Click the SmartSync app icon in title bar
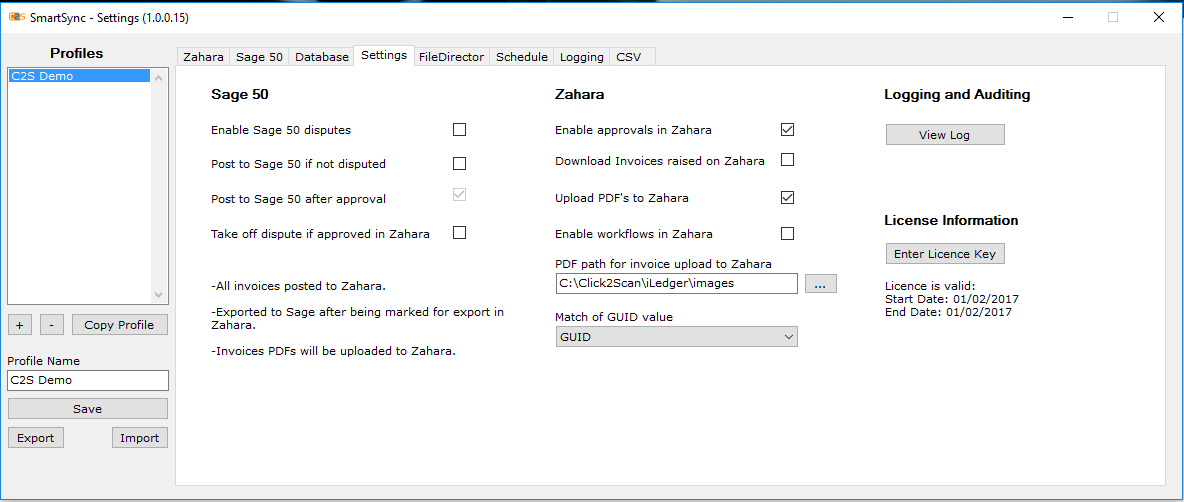The width and height of the screenshot is (1184, 502). coord(17,17)
